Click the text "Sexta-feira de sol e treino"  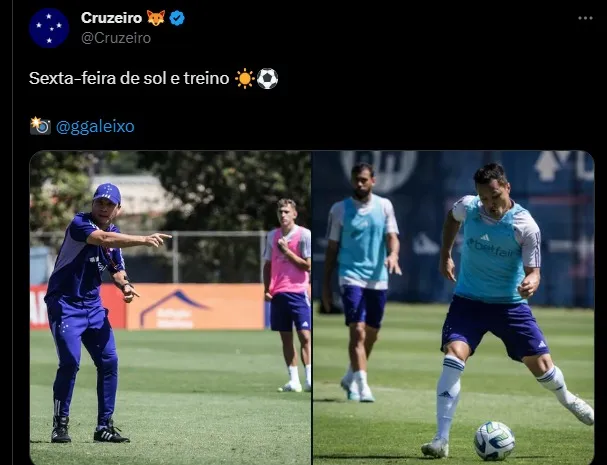point(129,78)
